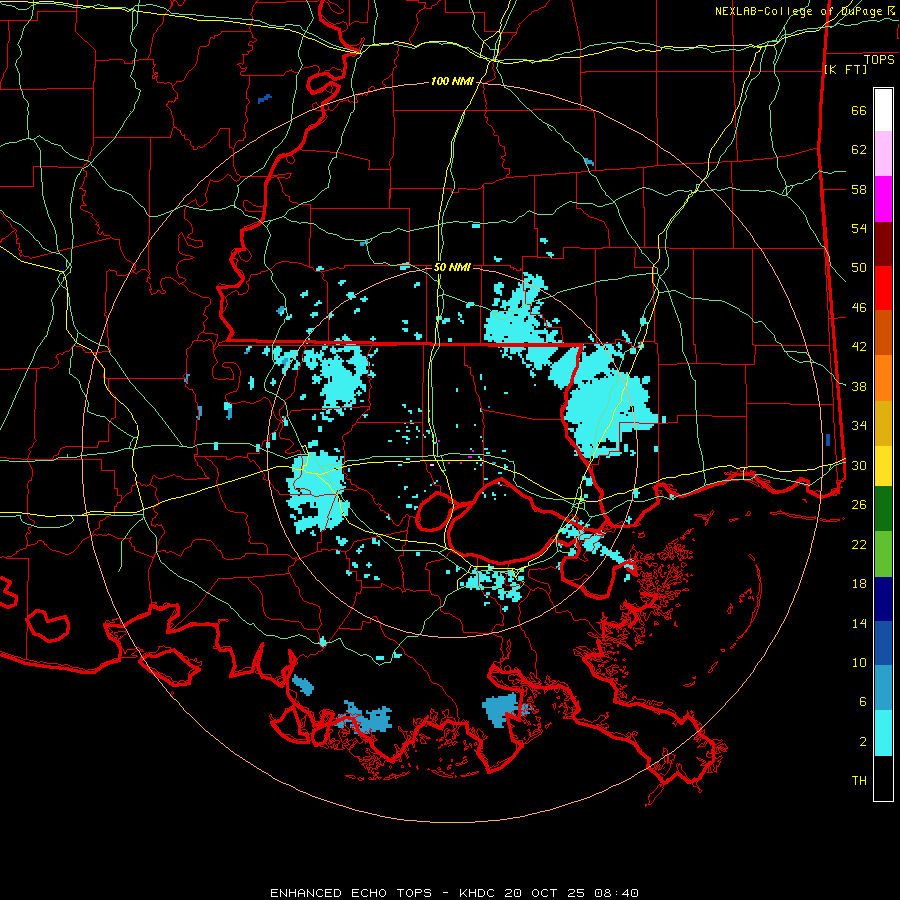Click the light green legend swatch
This screenshot has width=900, height=900.
(x=883, y=554)
